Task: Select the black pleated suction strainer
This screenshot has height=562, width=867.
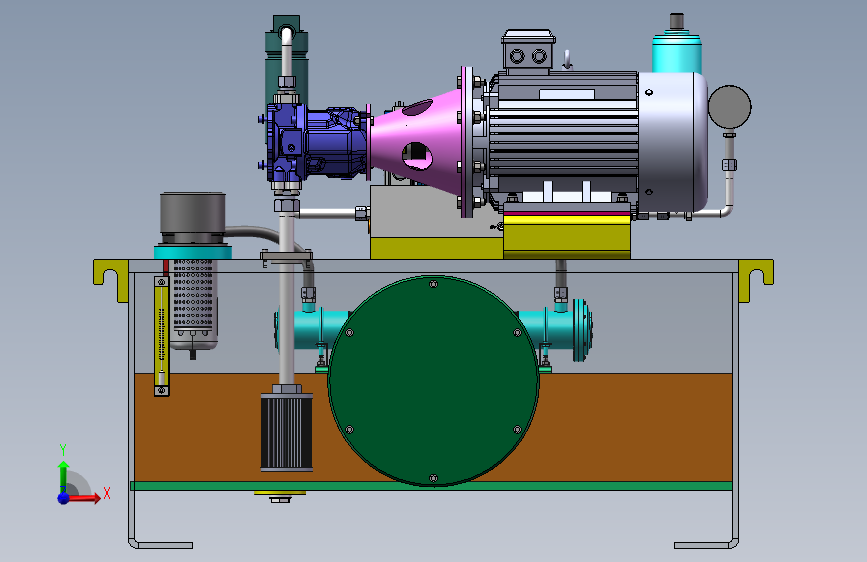Action: (x=286, y=432)
